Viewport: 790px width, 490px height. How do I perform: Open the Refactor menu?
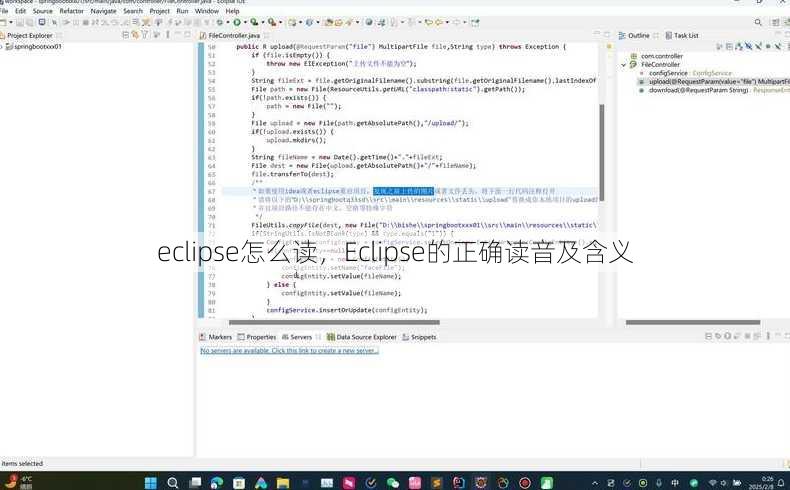[72, 11]
